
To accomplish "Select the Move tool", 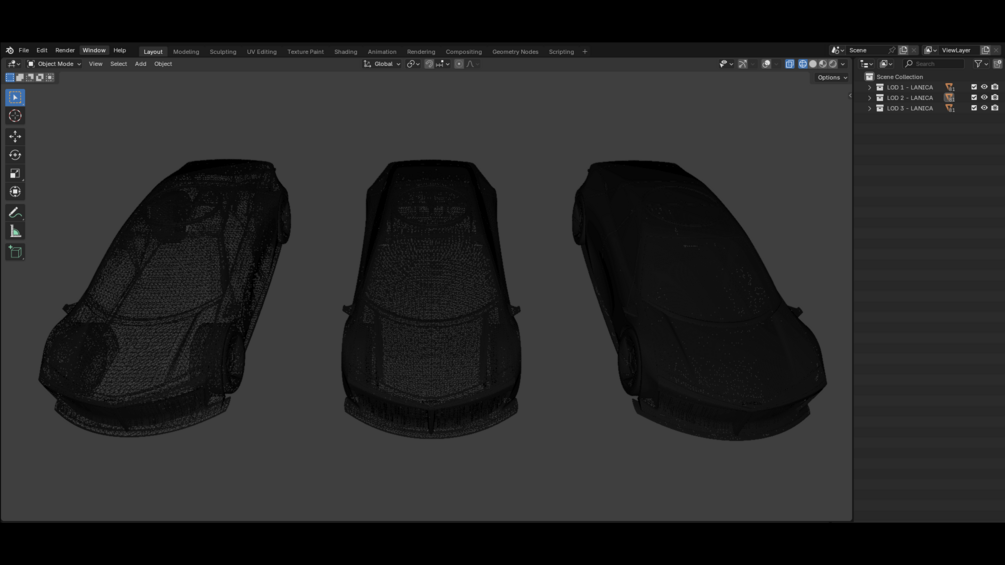I will pos(15,136).
